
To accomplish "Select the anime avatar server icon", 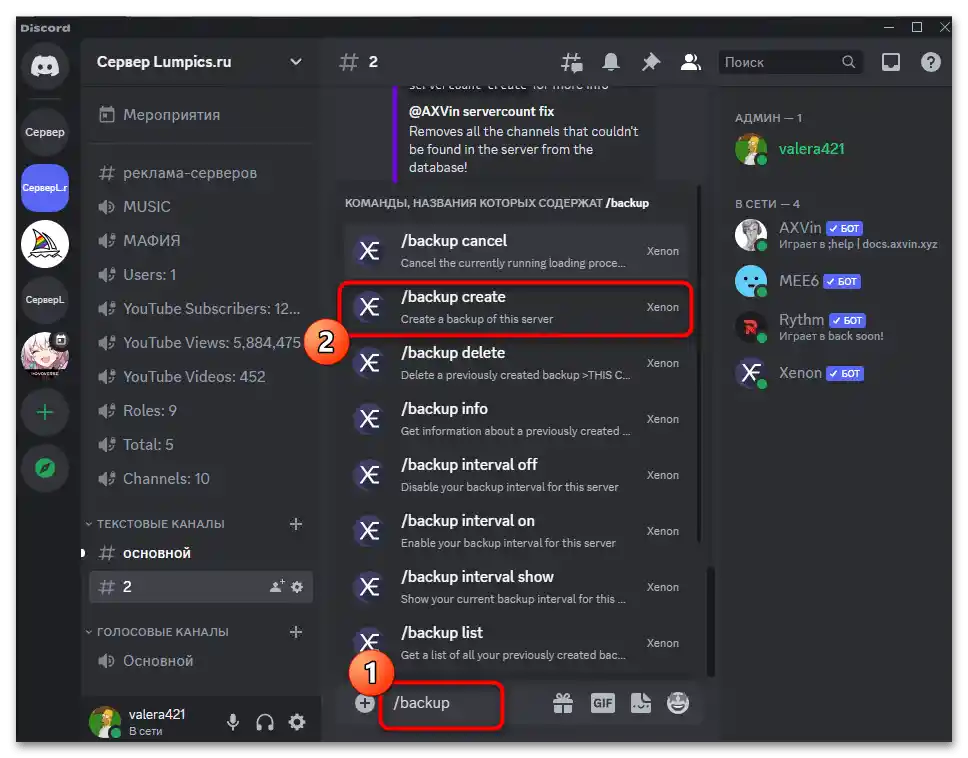I will click(45, 356).
